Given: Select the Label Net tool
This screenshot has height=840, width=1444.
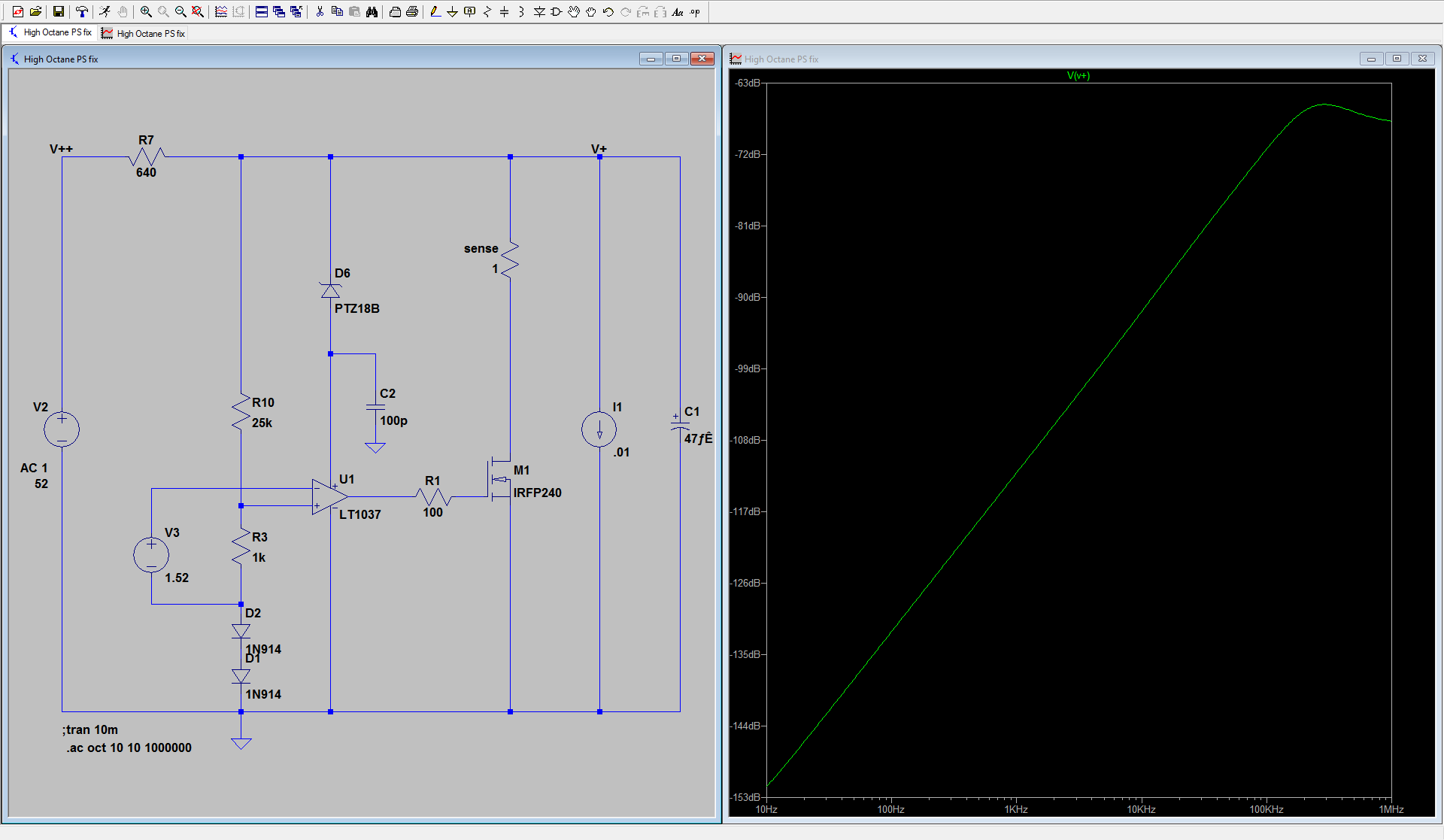Looking at the screenshot, I should (470, 11).
